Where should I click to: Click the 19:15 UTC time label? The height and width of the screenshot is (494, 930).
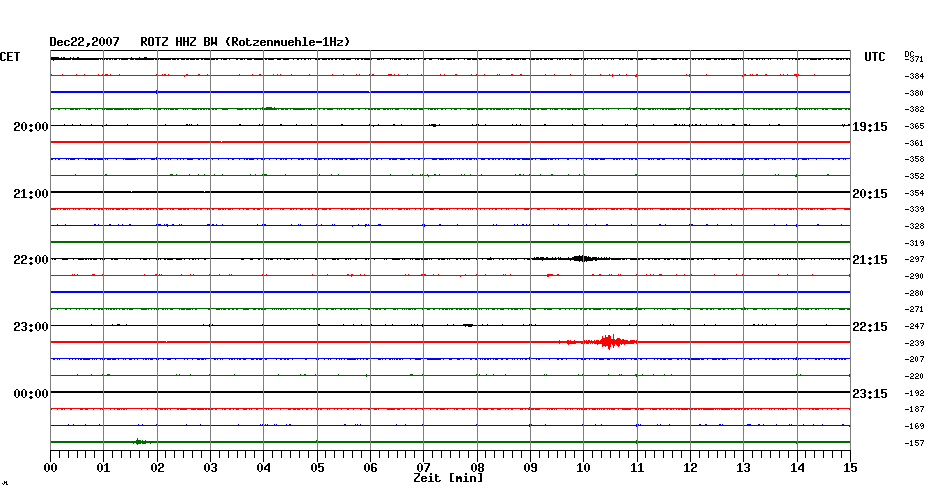870,126
